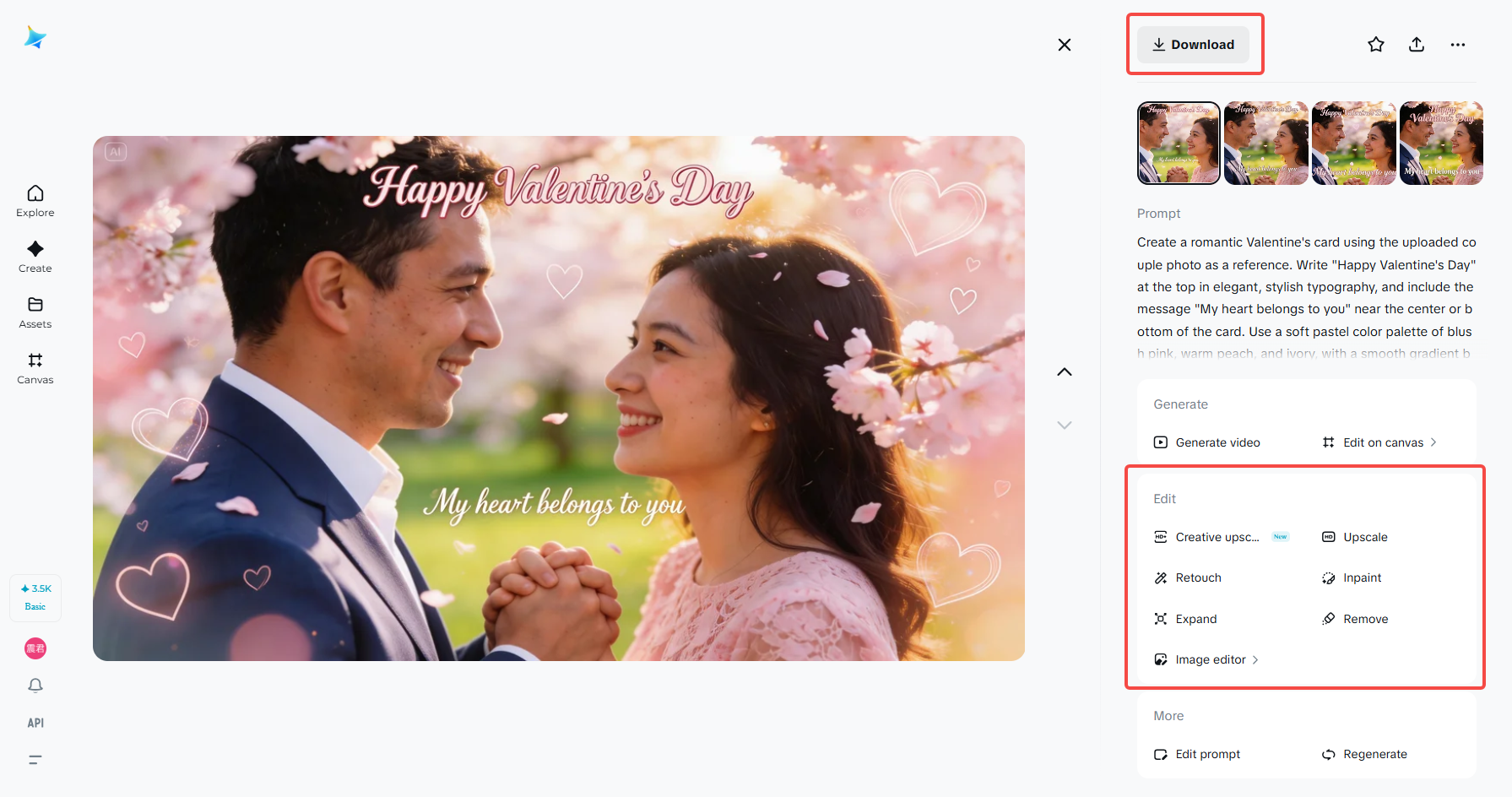Select the second Valentine card thumbnail

pos(1266,143)
